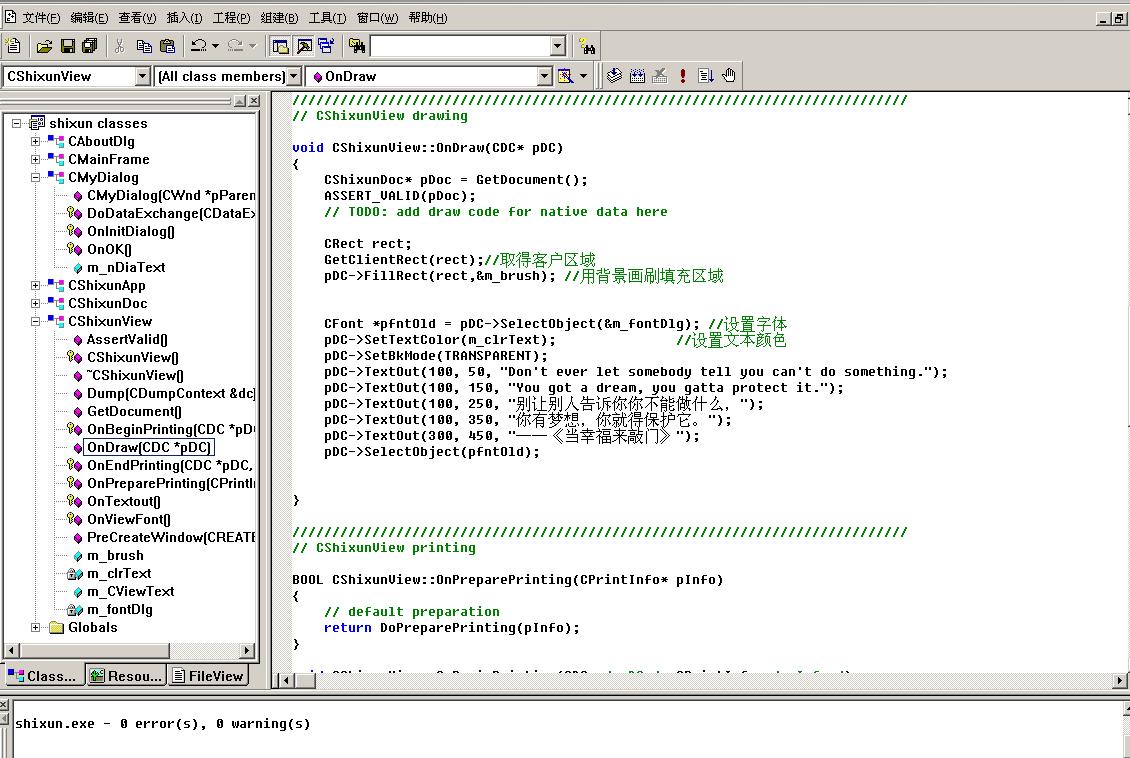Expand the CMainFrame class node
This screenshot has height=758, width=1130.
tap(35, 159)
